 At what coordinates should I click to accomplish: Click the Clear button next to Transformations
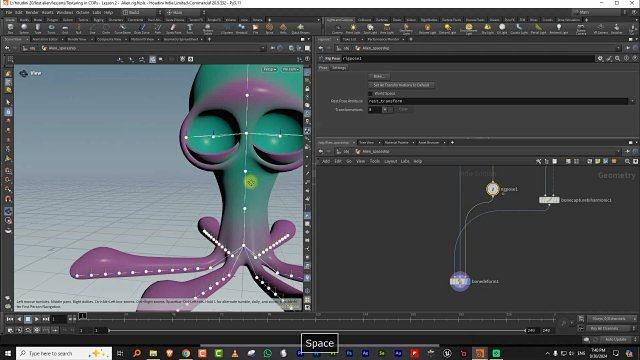point(403,109)
